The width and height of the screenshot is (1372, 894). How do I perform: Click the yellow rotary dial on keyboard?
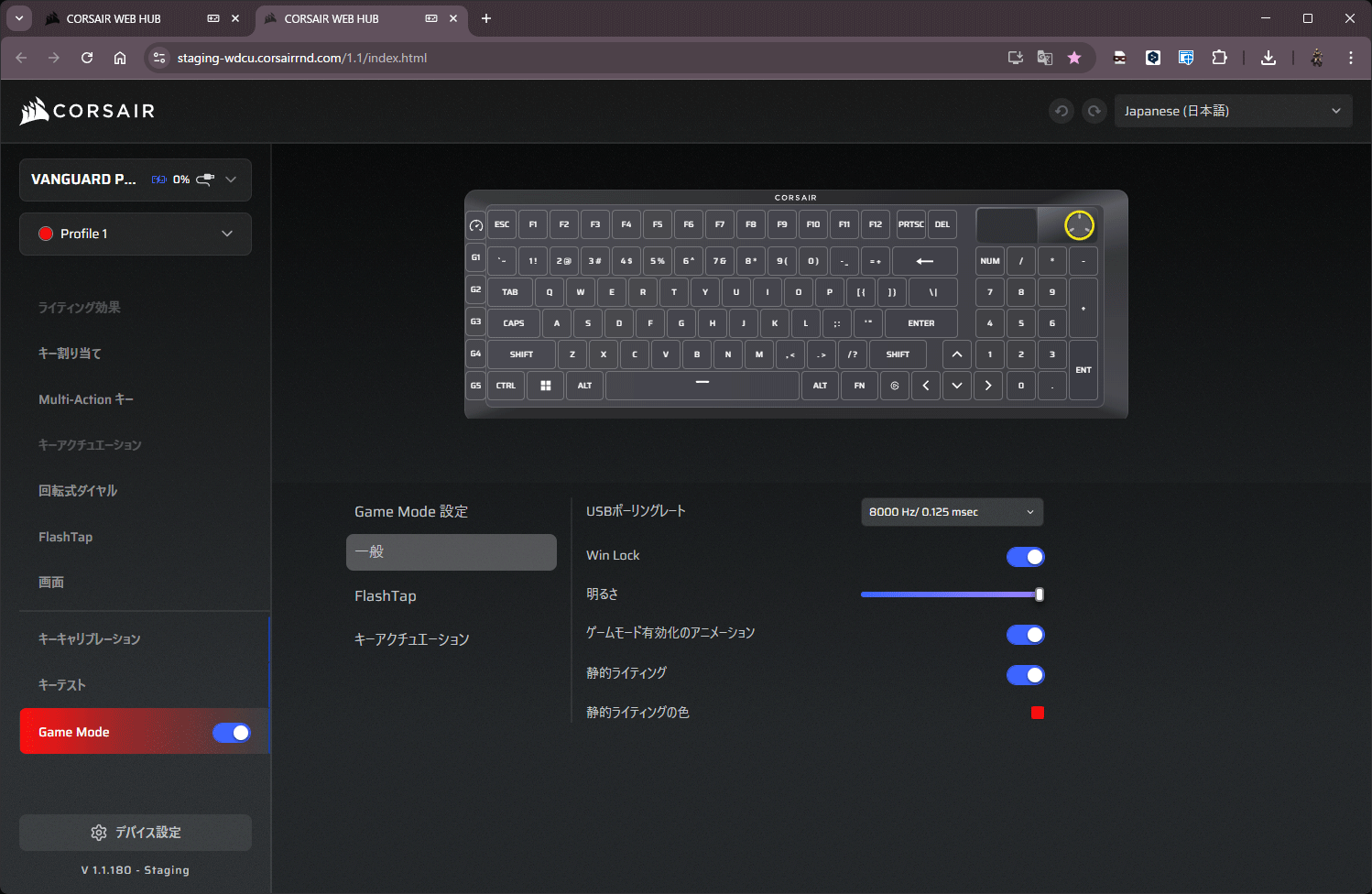(x=1079, y=225)
